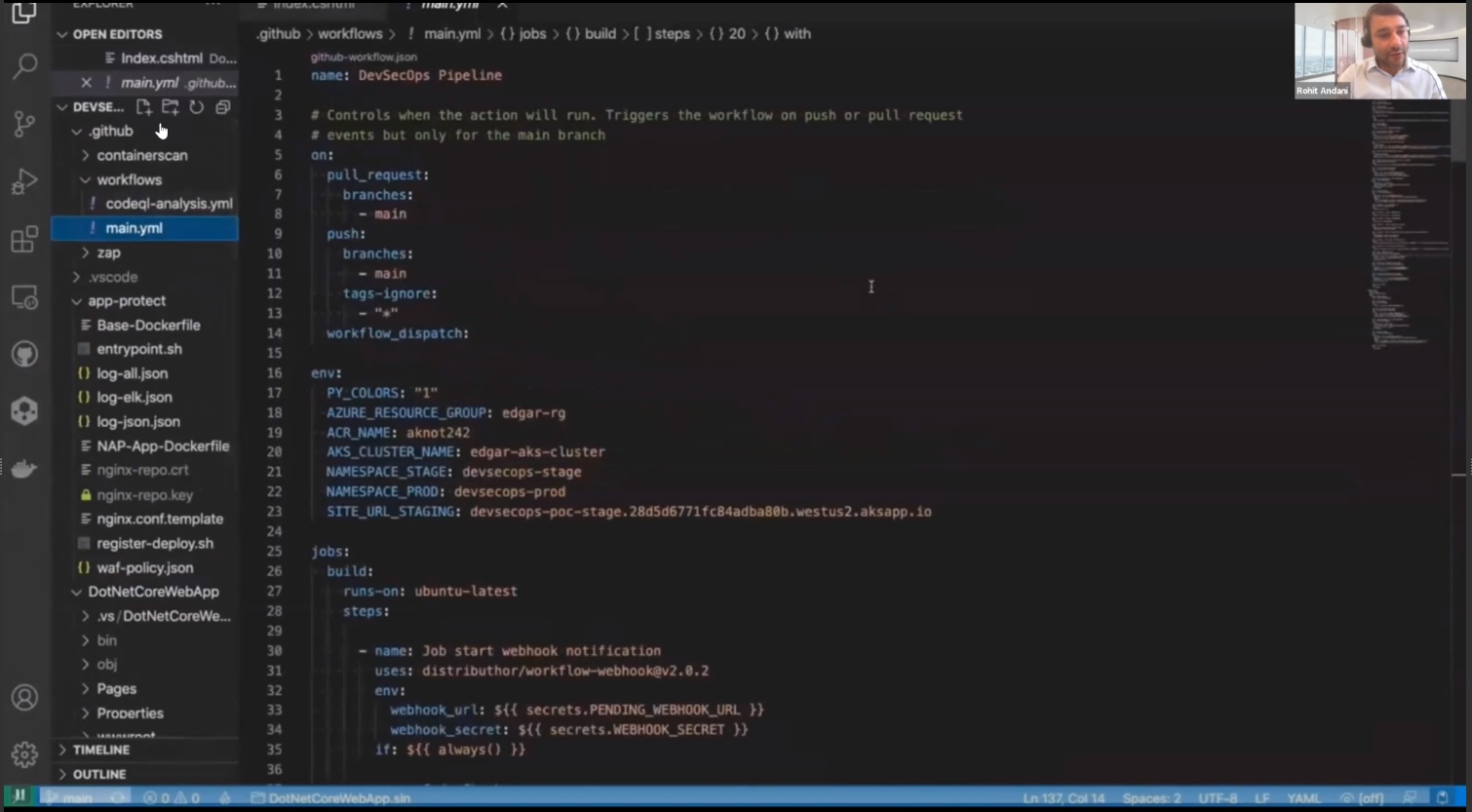
Task: Open the Search view in activity bar
Action: pos(24,66)
